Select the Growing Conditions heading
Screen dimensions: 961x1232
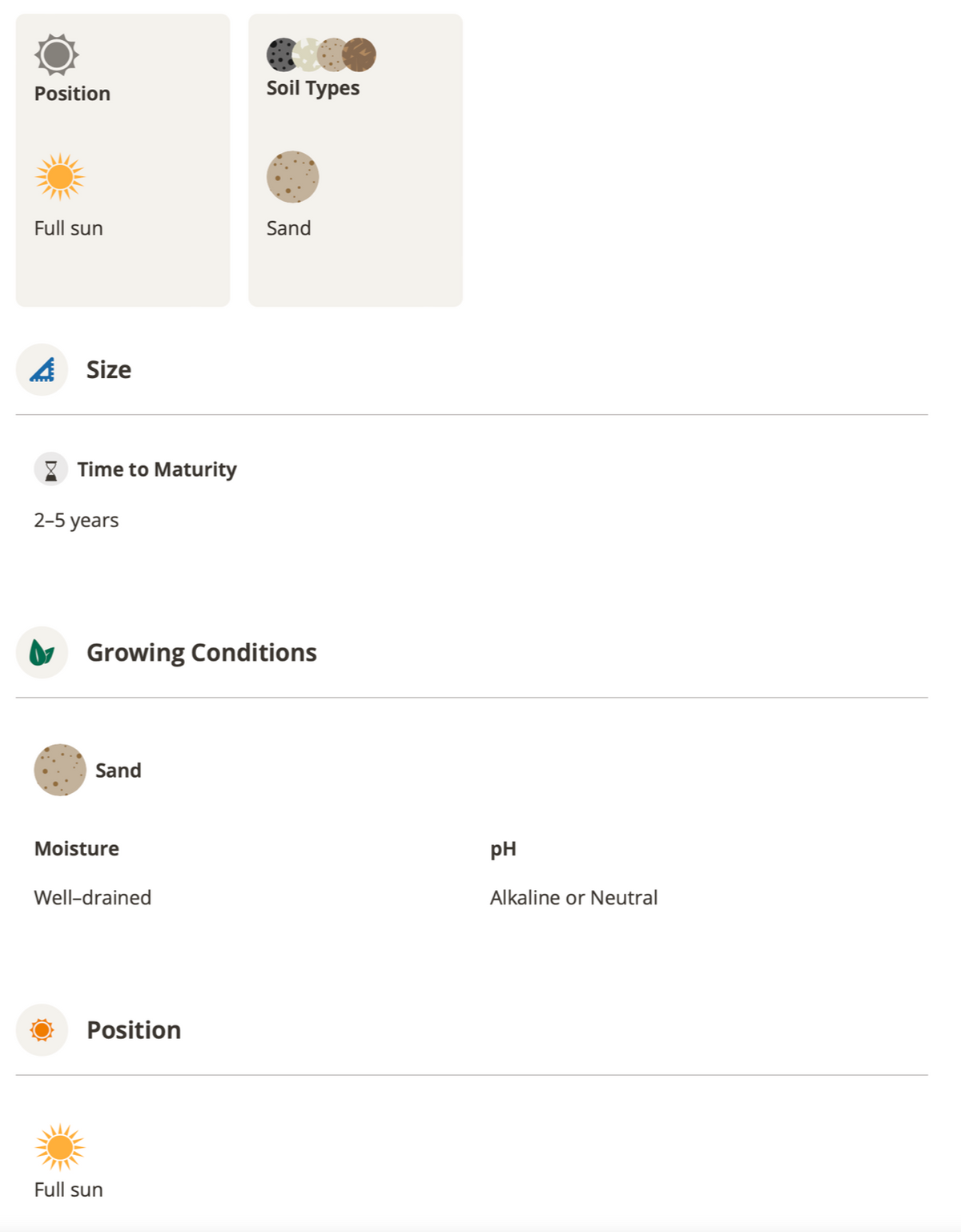(202, 653)
